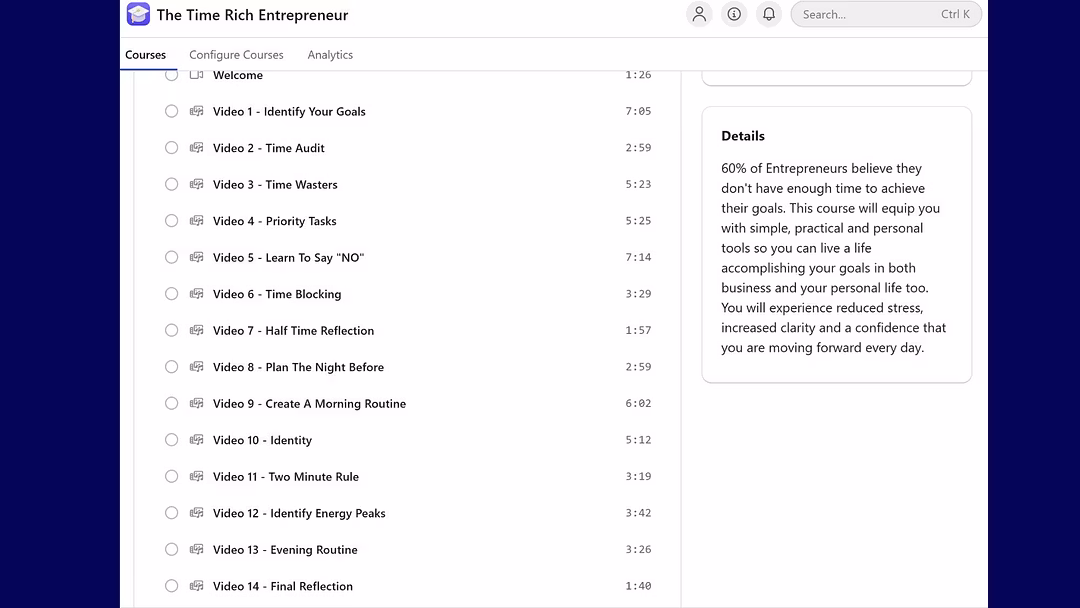Viewport: 1080px width, 608px height.
Task: Open Video 9 - Create A Morning Routine
Action: 309,404
